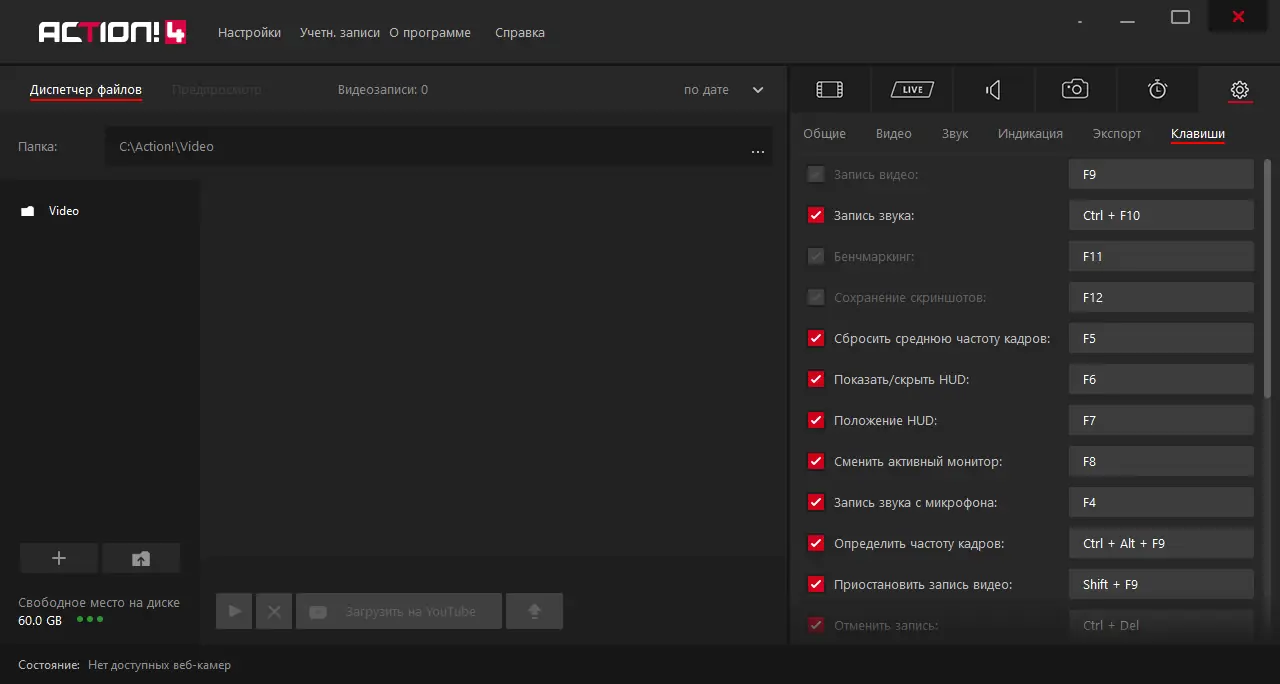
Task: Play selected recording with play button
Action: coord(234,611)
